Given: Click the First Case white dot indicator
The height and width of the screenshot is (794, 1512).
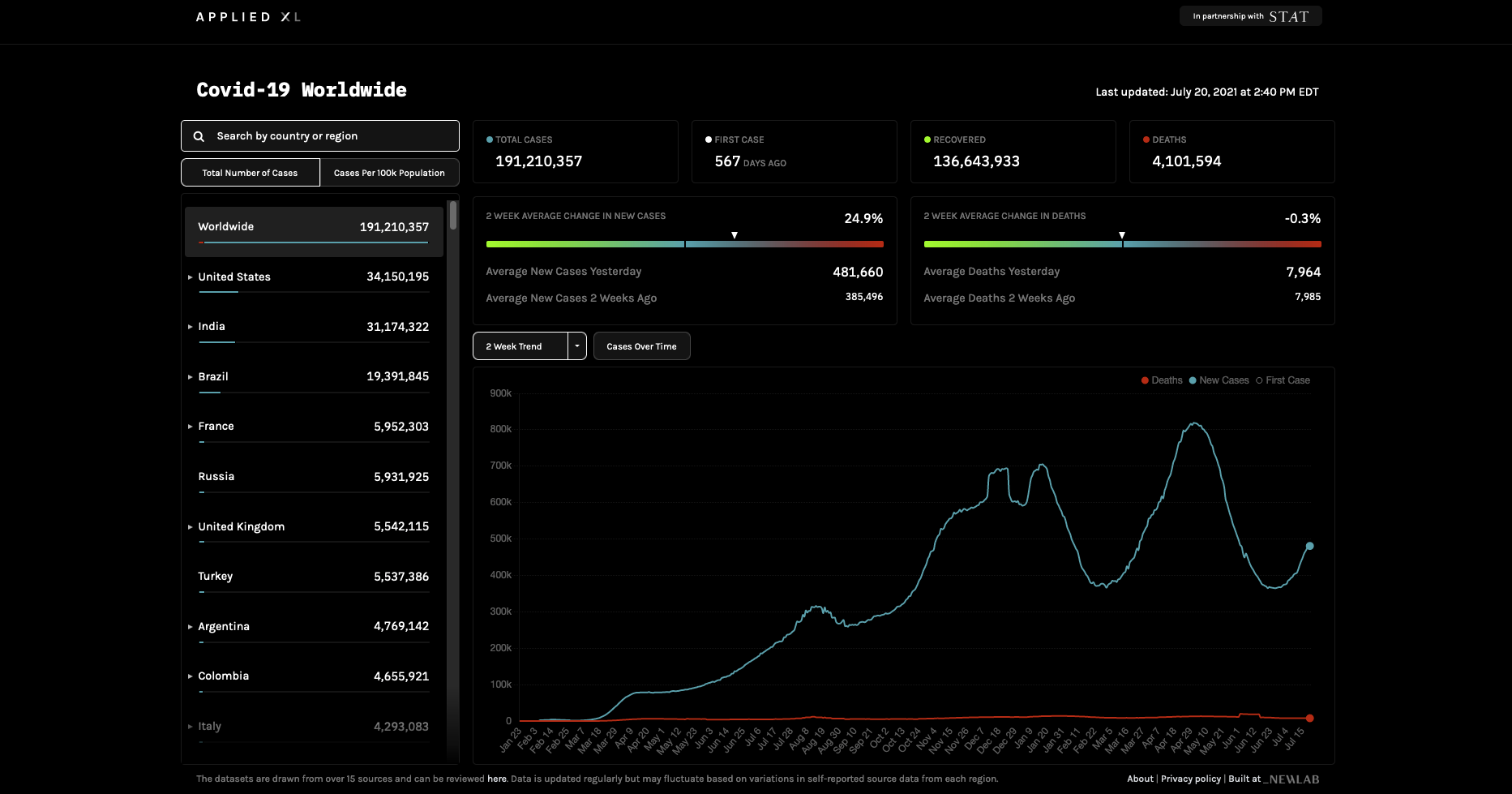Looking at the screenshot, I should (709, 139).
